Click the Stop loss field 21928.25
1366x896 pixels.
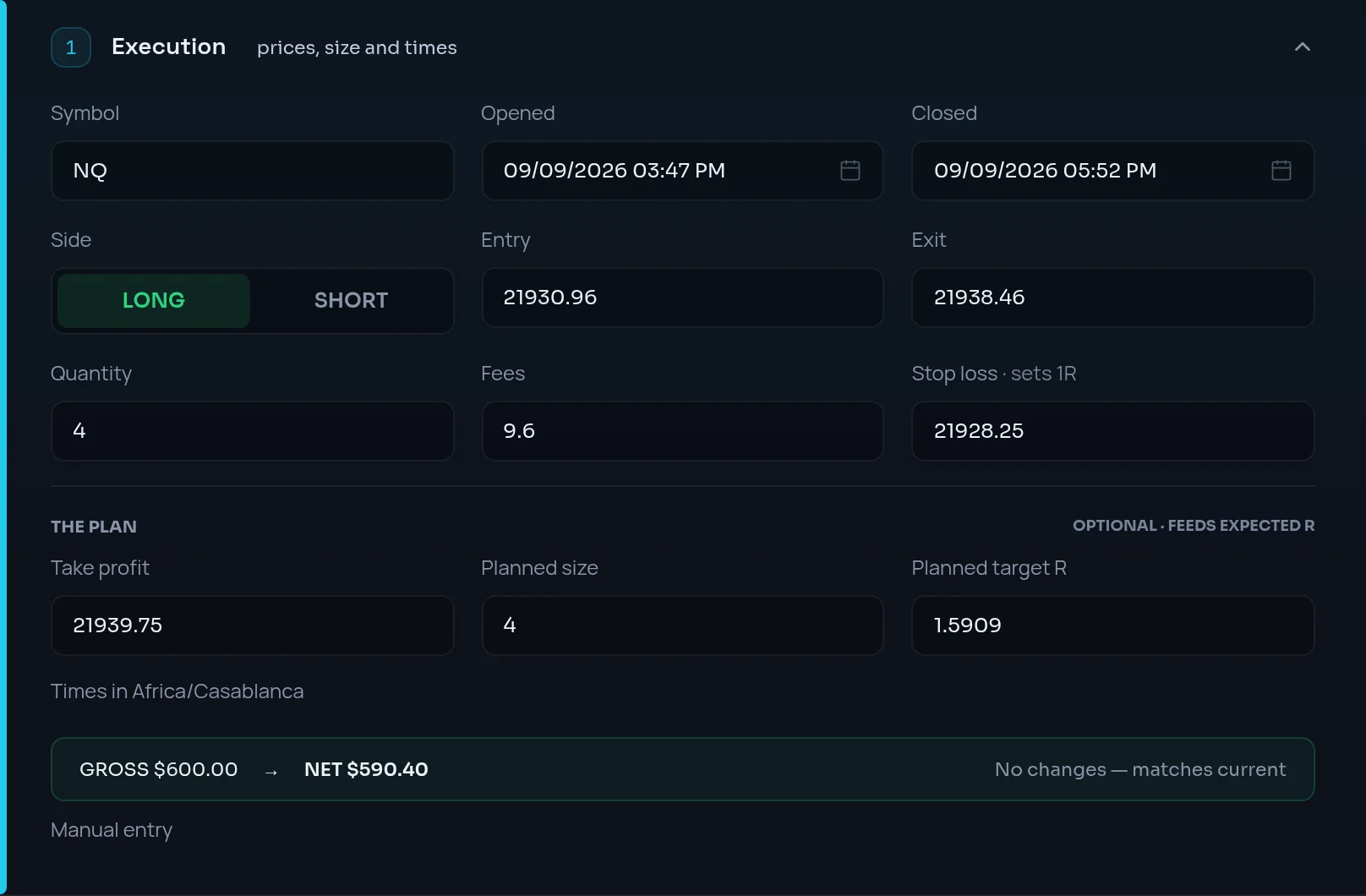pos(1113,431)
